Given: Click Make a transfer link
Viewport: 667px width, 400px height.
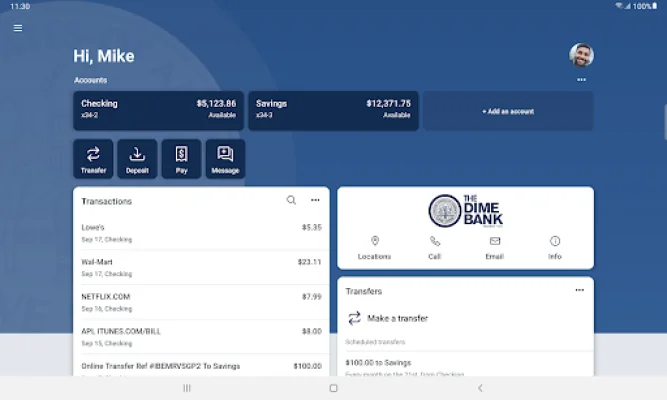Looking at the screenshot, I should (x=397, y=318).
